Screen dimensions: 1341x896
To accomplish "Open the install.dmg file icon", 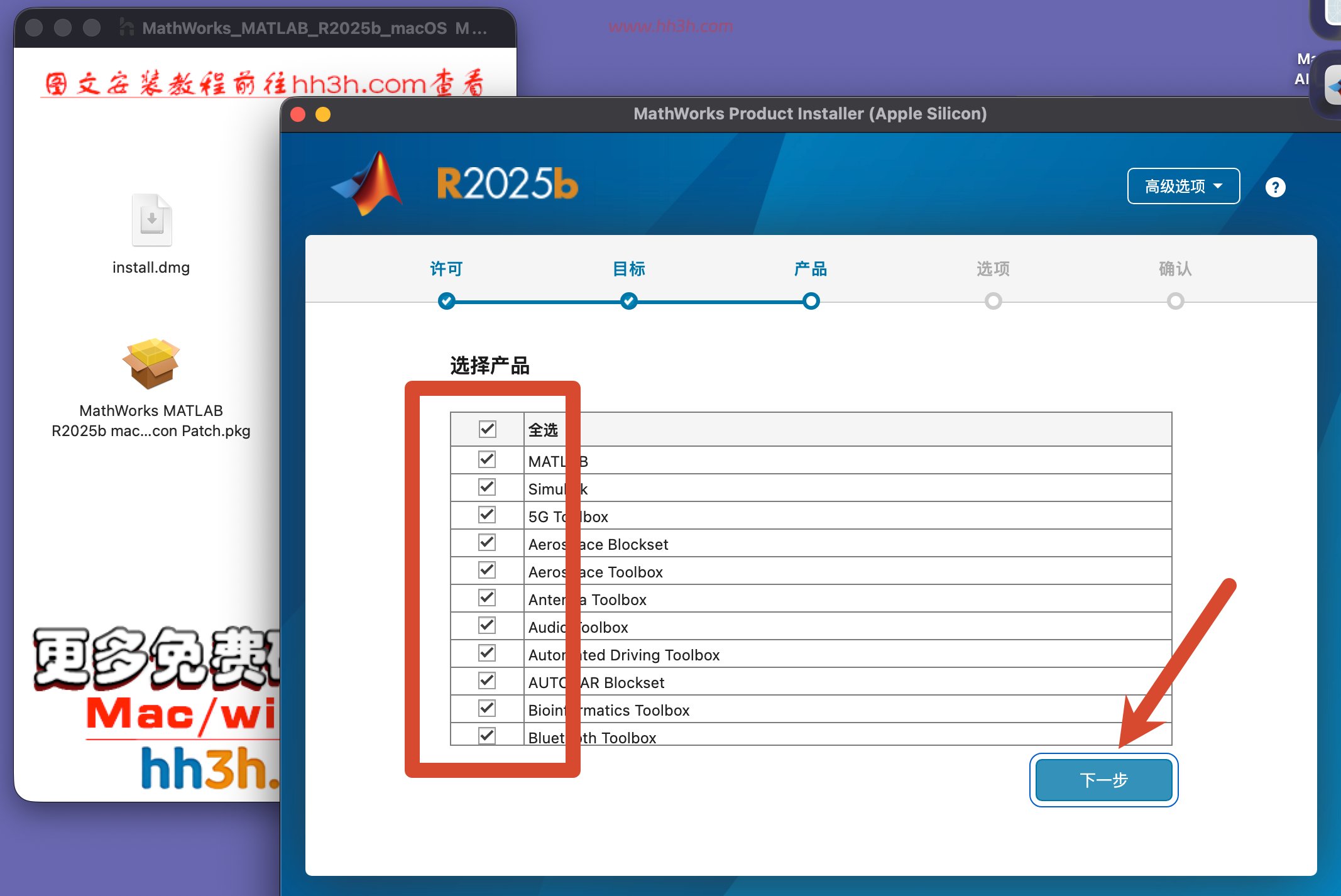I will point(151,220).
